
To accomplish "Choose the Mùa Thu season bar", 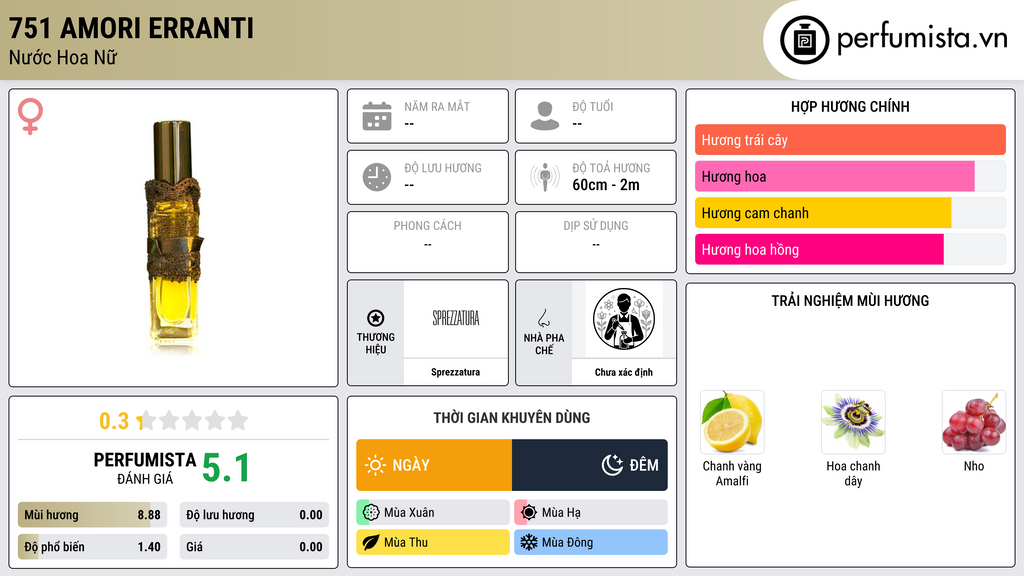I will pyautogui.click(x=433, y=542).
